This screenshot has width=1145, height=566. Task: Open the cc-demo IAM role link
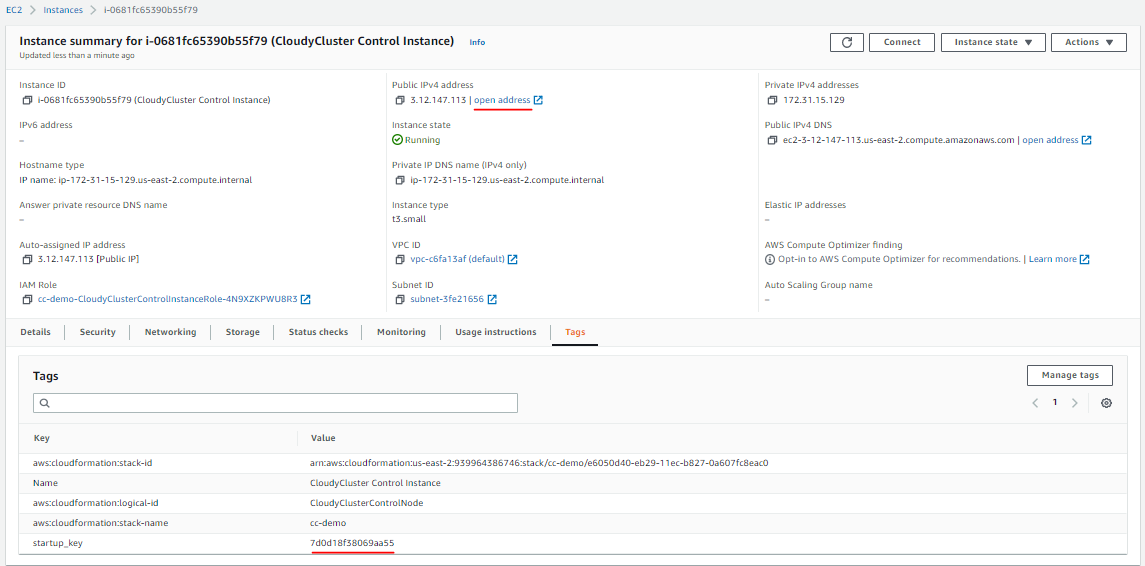(167, 299)
